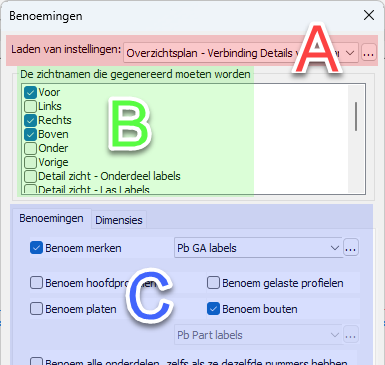Enable the Links view checkbox
Image resolution: width=385 pixels, height=365 pixels.
(x=30, y=106)
